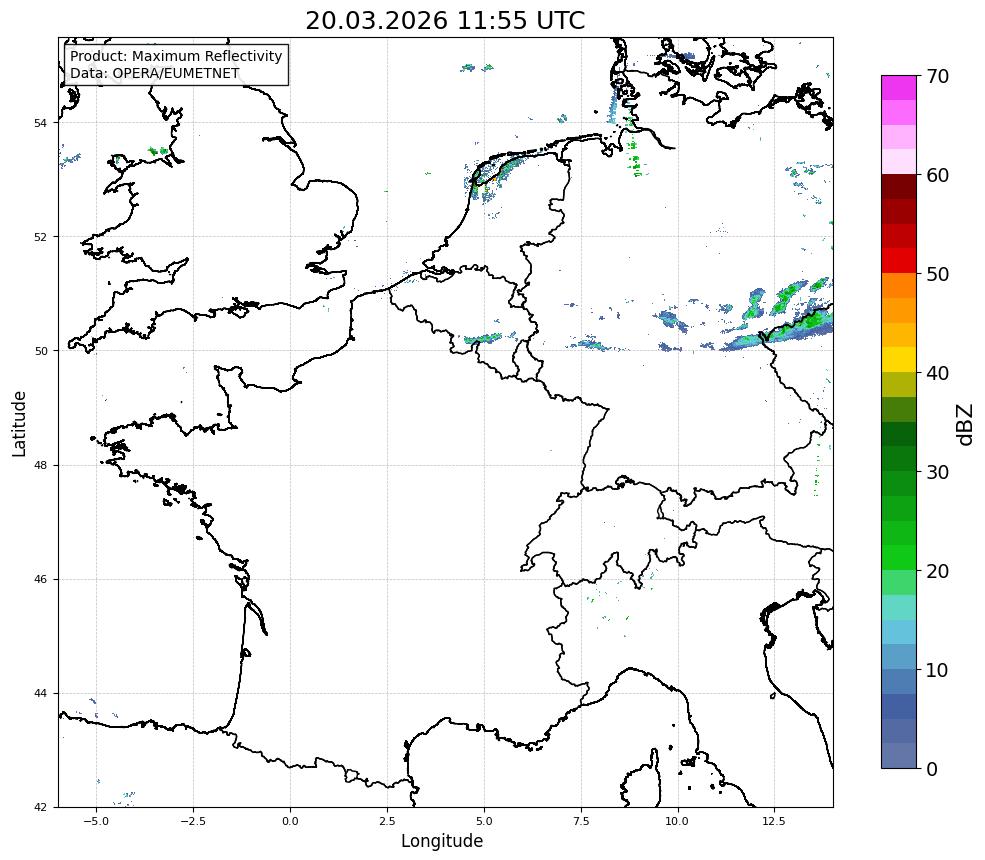
Task: Click longitude tick label 5.0
Action: (484, 821)
